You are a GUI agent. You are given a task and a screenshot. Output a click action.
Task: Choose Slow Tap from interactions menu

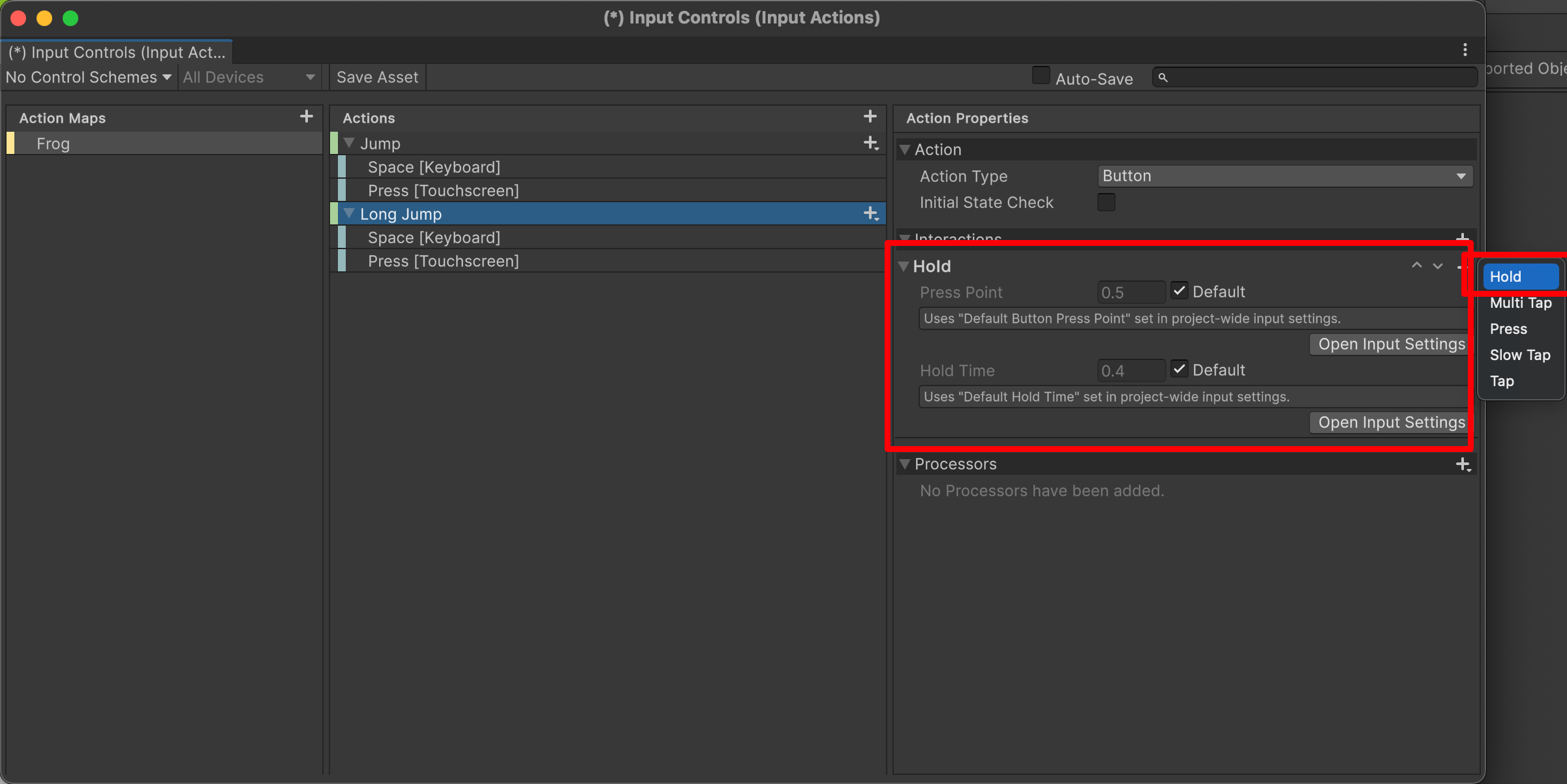1521,355
